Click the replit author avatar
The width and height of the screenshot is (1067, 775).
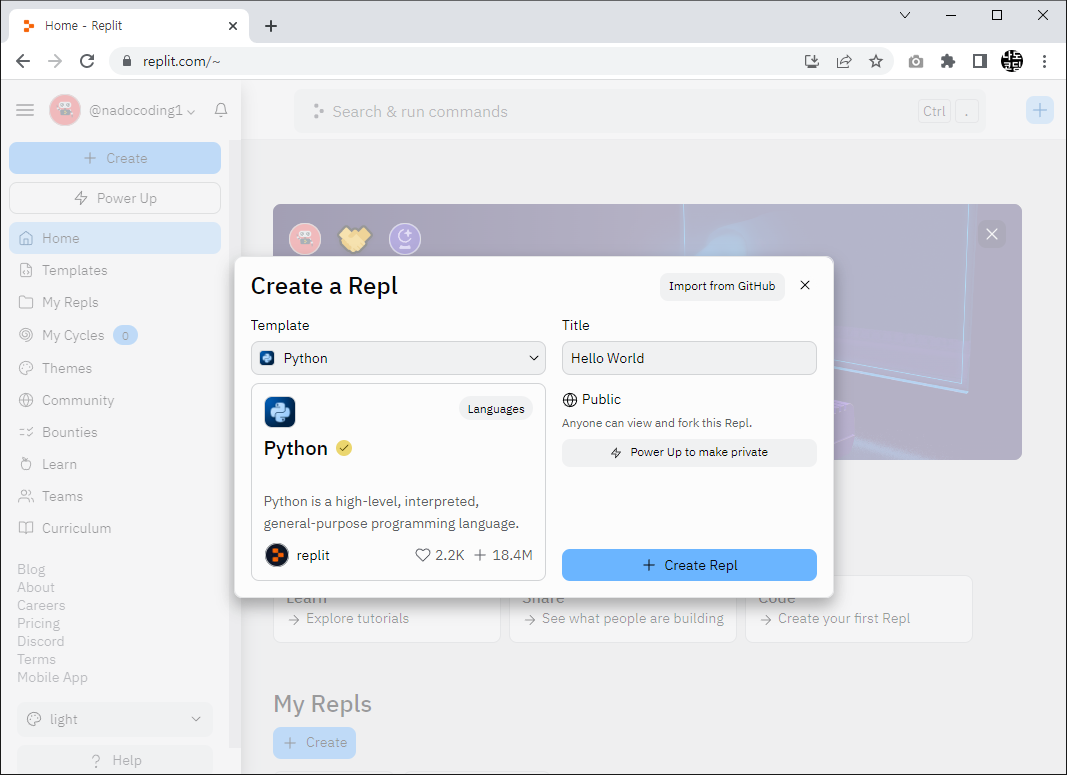pyautogui.click(x=276, y=555)
